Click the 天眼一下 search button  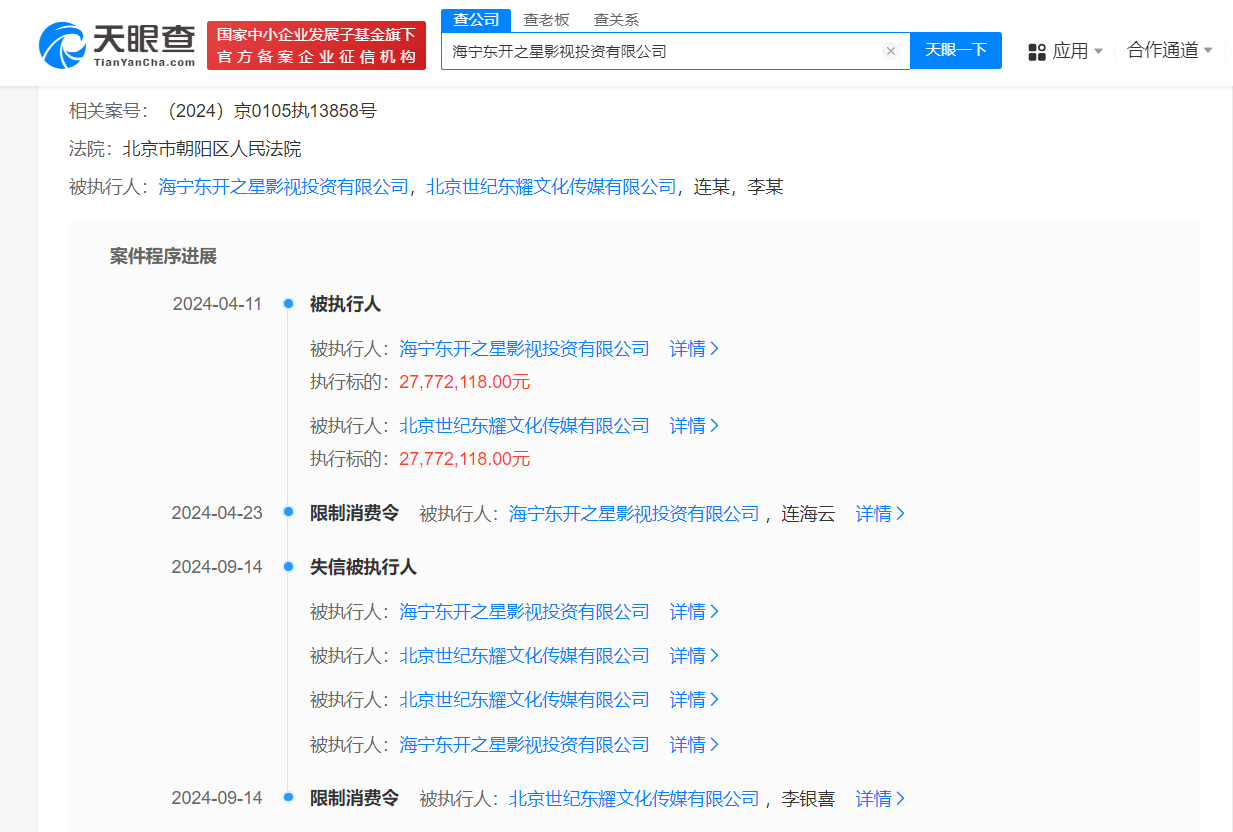click(x=955, y=51)
